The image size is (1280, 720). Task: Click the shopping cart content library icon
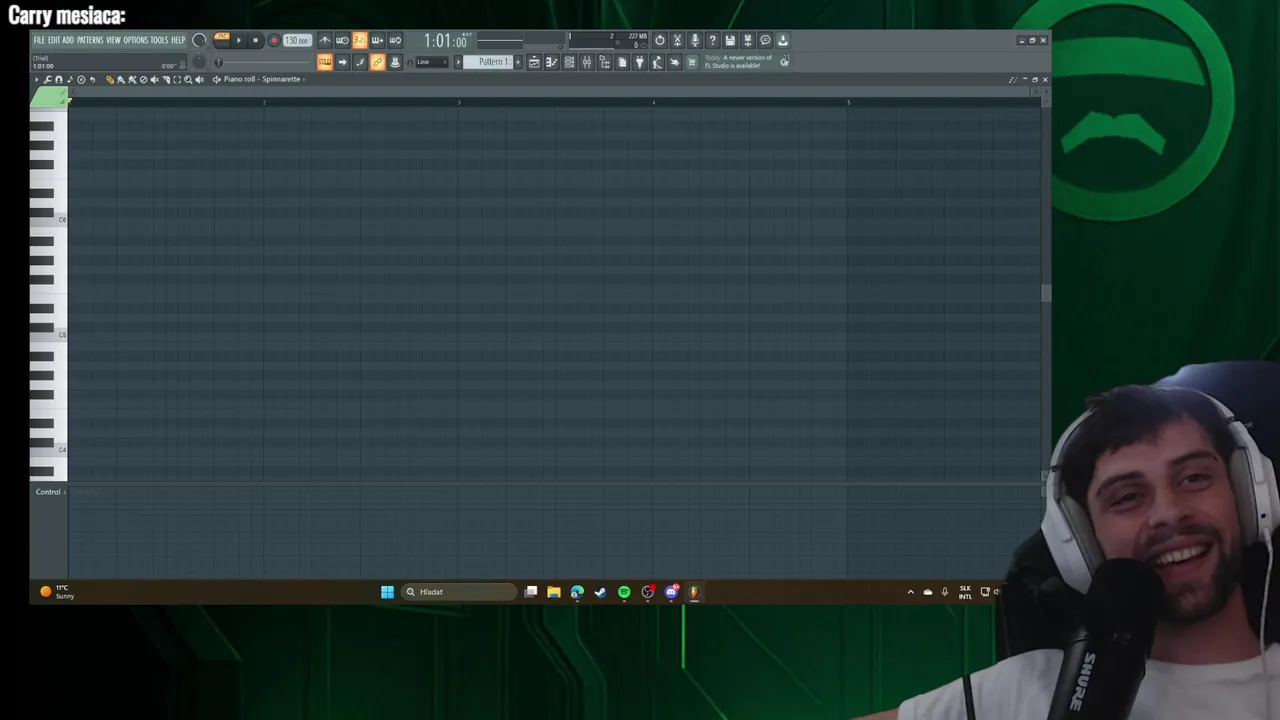pyautogui.click(x=692, y=62)
